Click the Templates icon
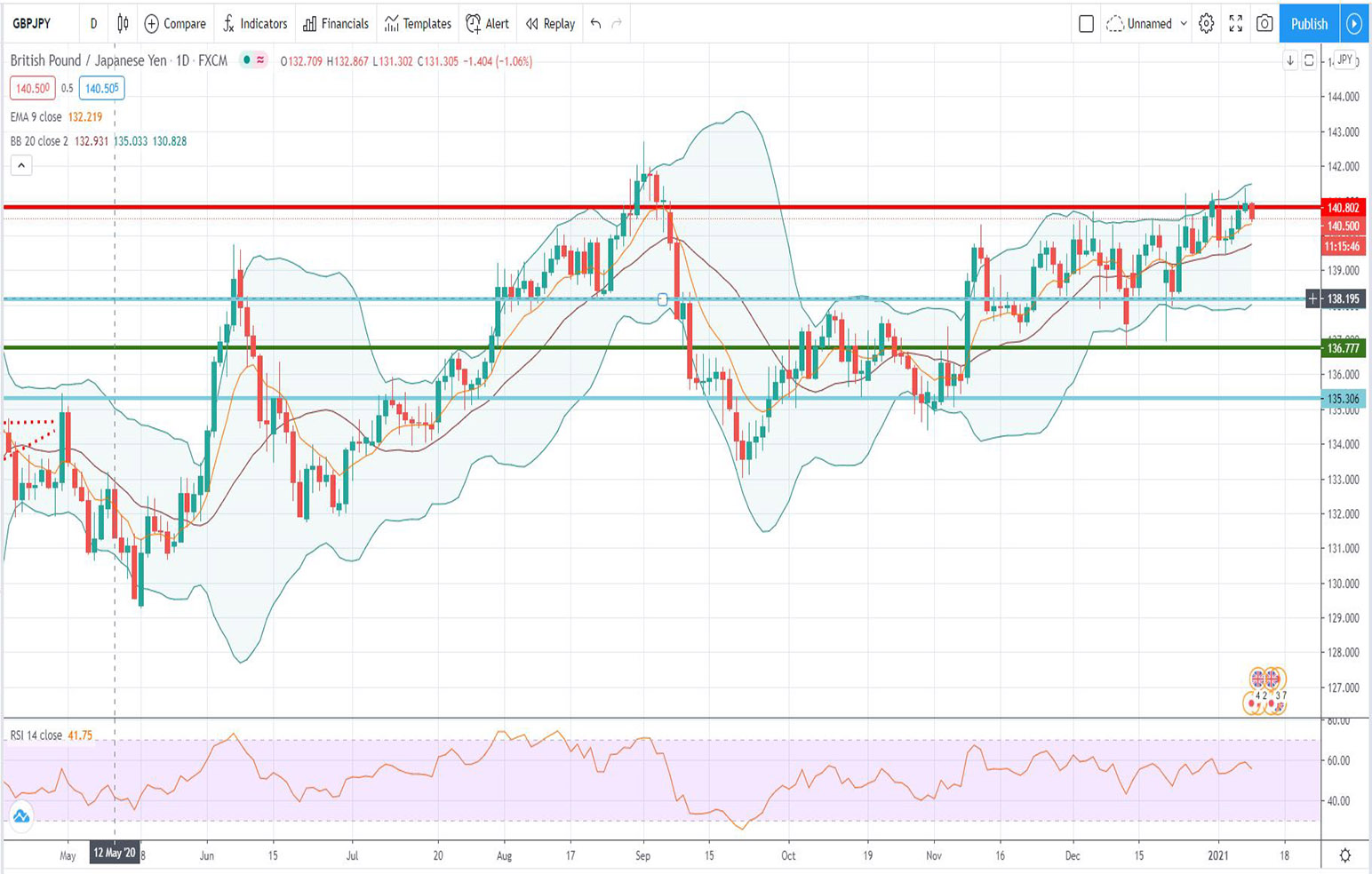Image resolution: width=1372 pixels, height=874 pixels. pyautogui.click(x=391, y=24)
